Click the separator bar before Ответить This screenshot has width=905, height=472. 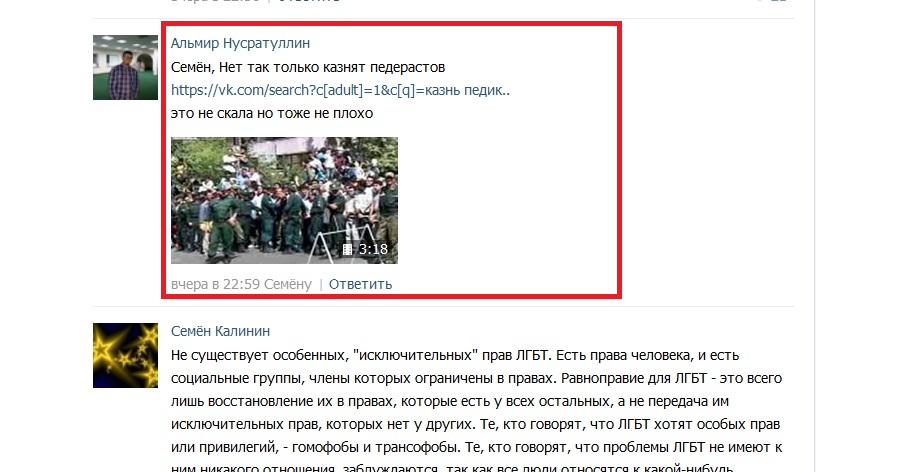pos(321,284)
